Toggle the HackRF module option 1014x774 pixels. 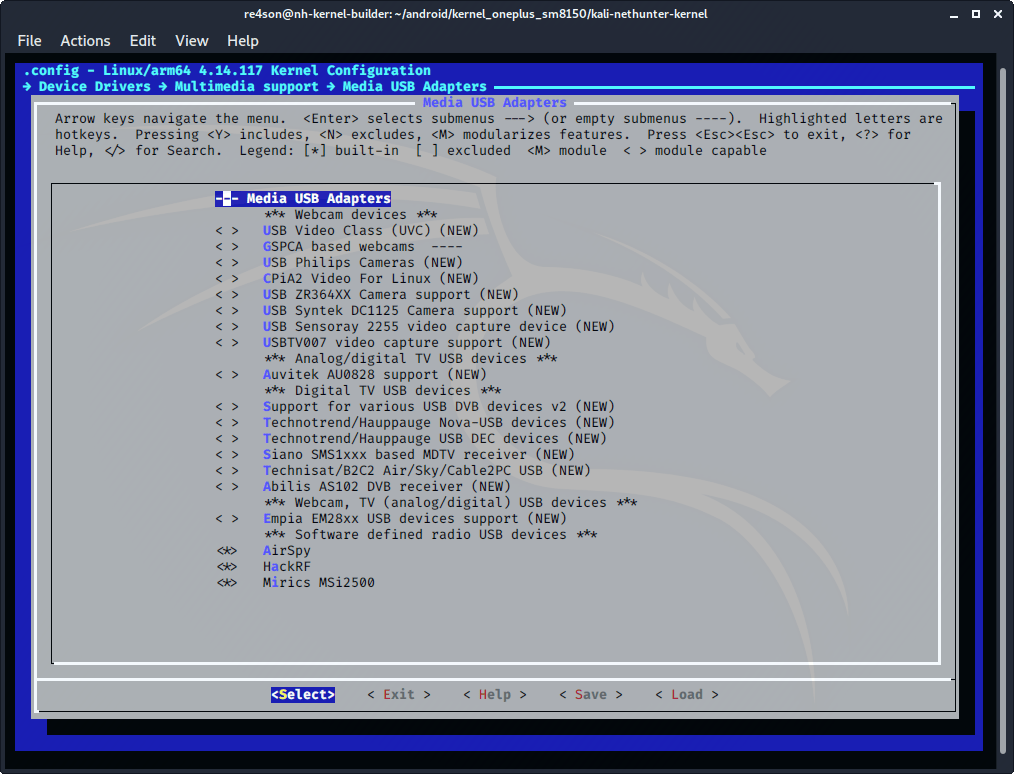286,566
